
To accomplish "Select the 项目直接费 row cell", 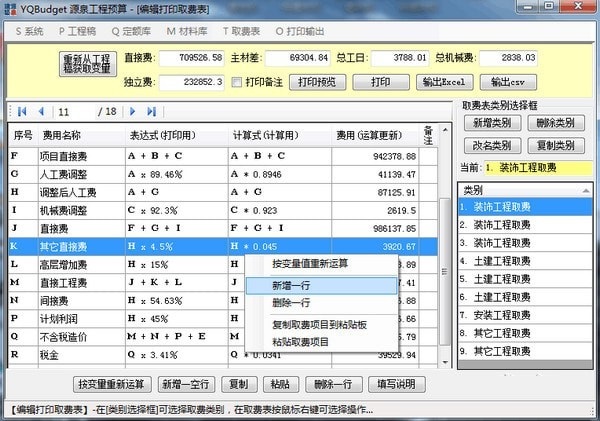I will pyautogui.click(x=82, y=156).
